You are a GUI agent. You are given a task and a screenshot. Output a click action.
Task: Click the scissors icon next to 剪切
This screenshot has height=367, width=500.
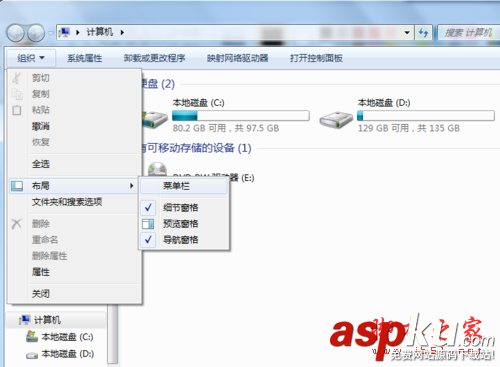tap(16, 78)
